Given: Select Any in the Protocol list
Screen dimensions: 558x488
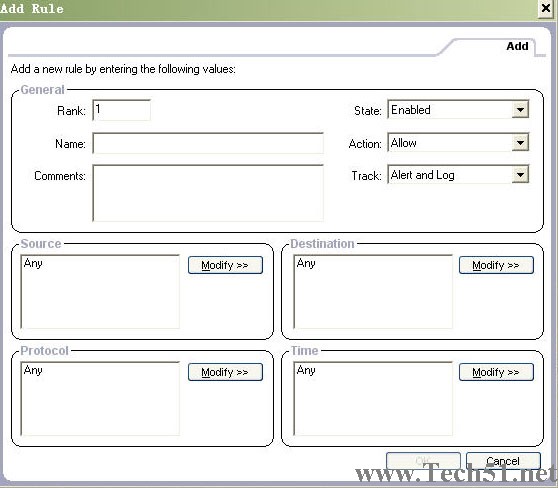Looking at the screenshot, I should (x=33, y=370).
